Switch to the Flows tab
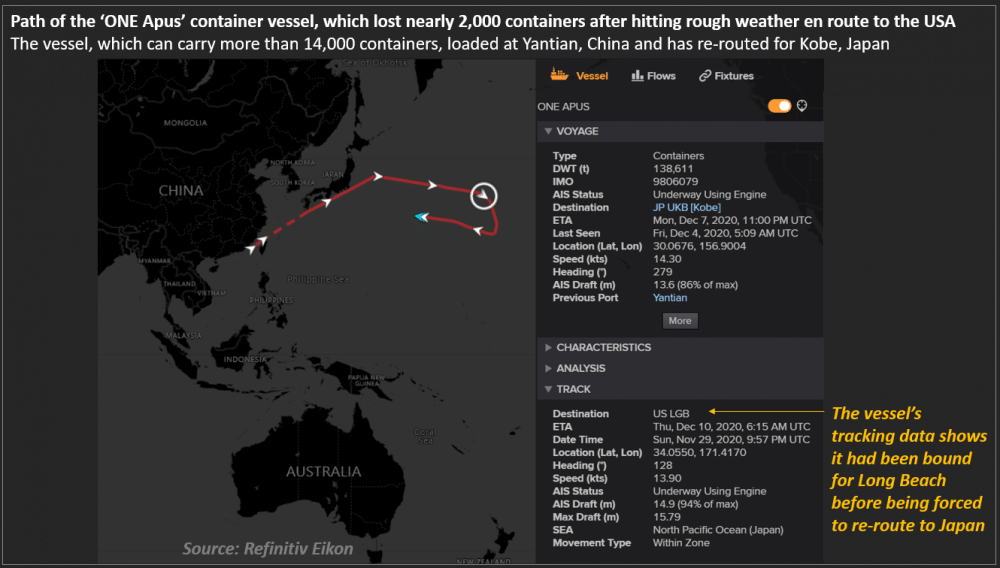 tap(660, 76)
